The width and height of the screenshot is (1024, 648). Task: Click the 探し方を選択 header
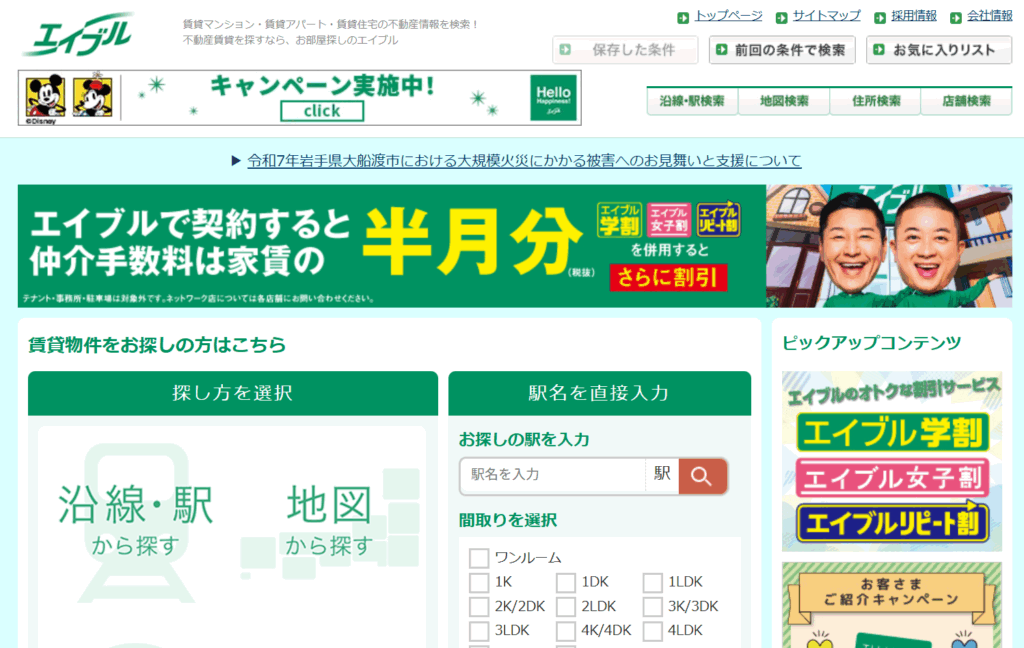click(x=232, y=393)
